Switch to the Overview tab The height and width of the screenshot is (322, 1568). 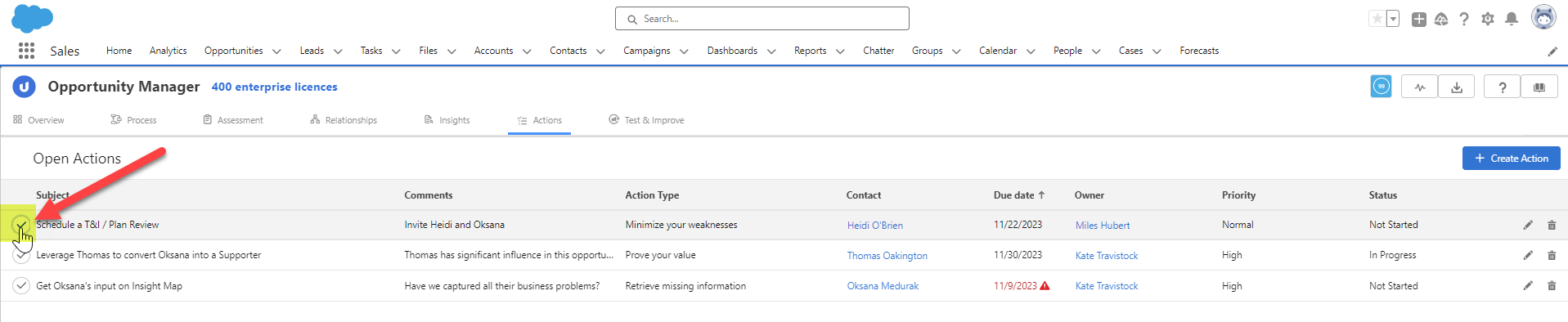coord(38,120)
